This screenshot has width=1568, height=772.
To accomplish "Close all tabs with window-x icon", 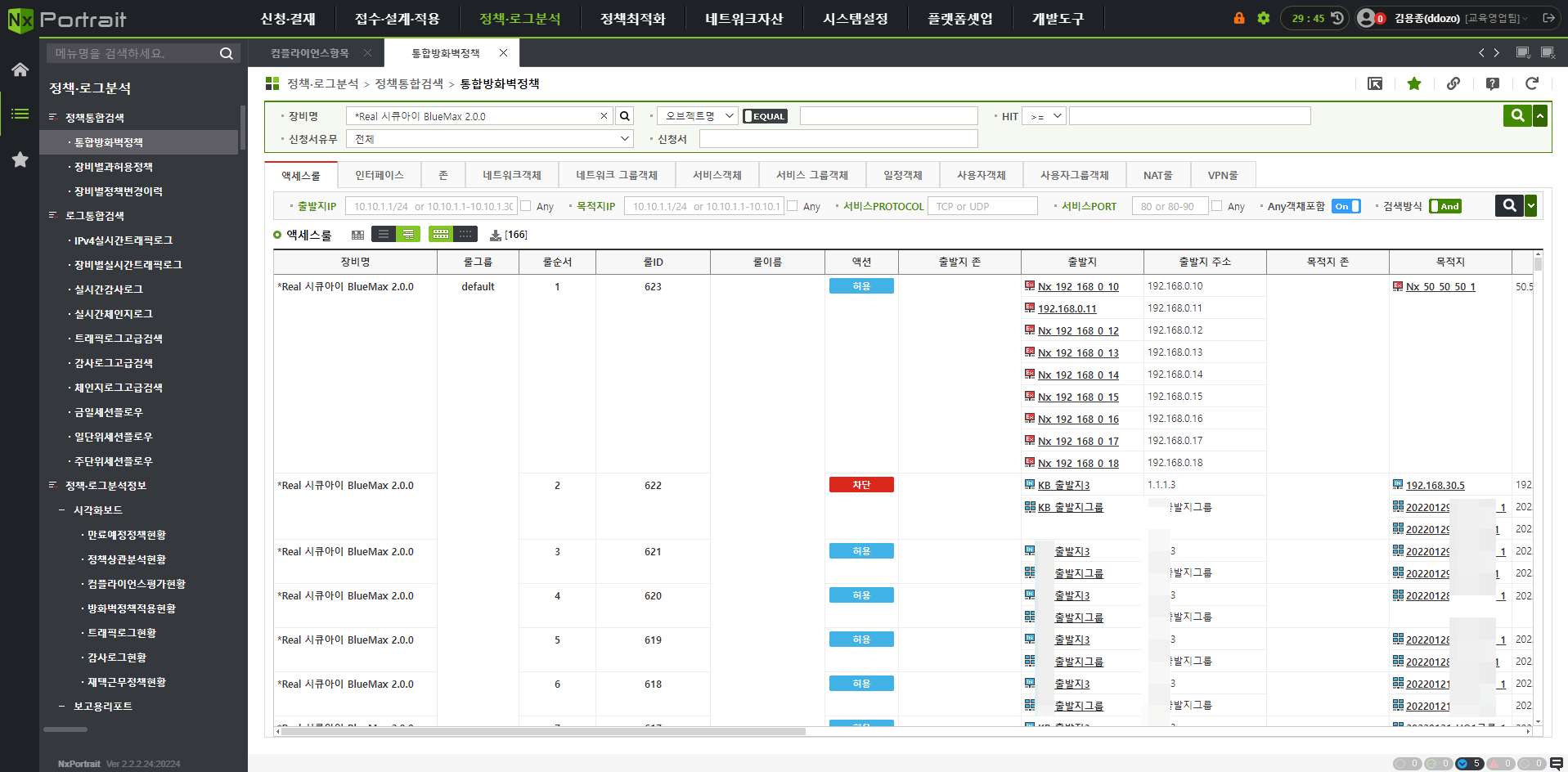I will tap(1548, 52).
